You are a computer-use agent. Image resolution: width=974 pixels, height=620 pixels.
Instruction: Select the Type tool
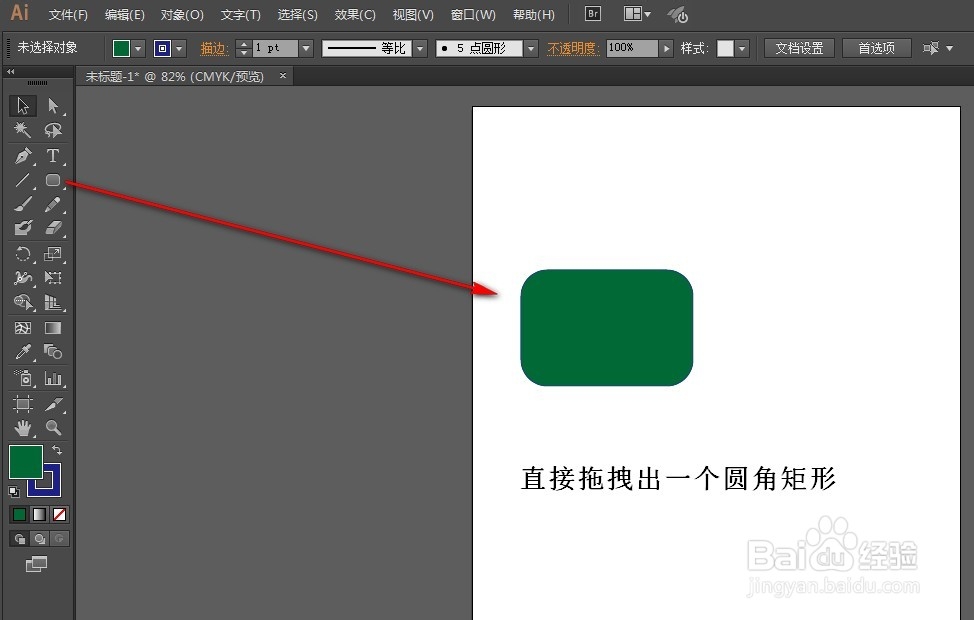(x=54, y=155)
